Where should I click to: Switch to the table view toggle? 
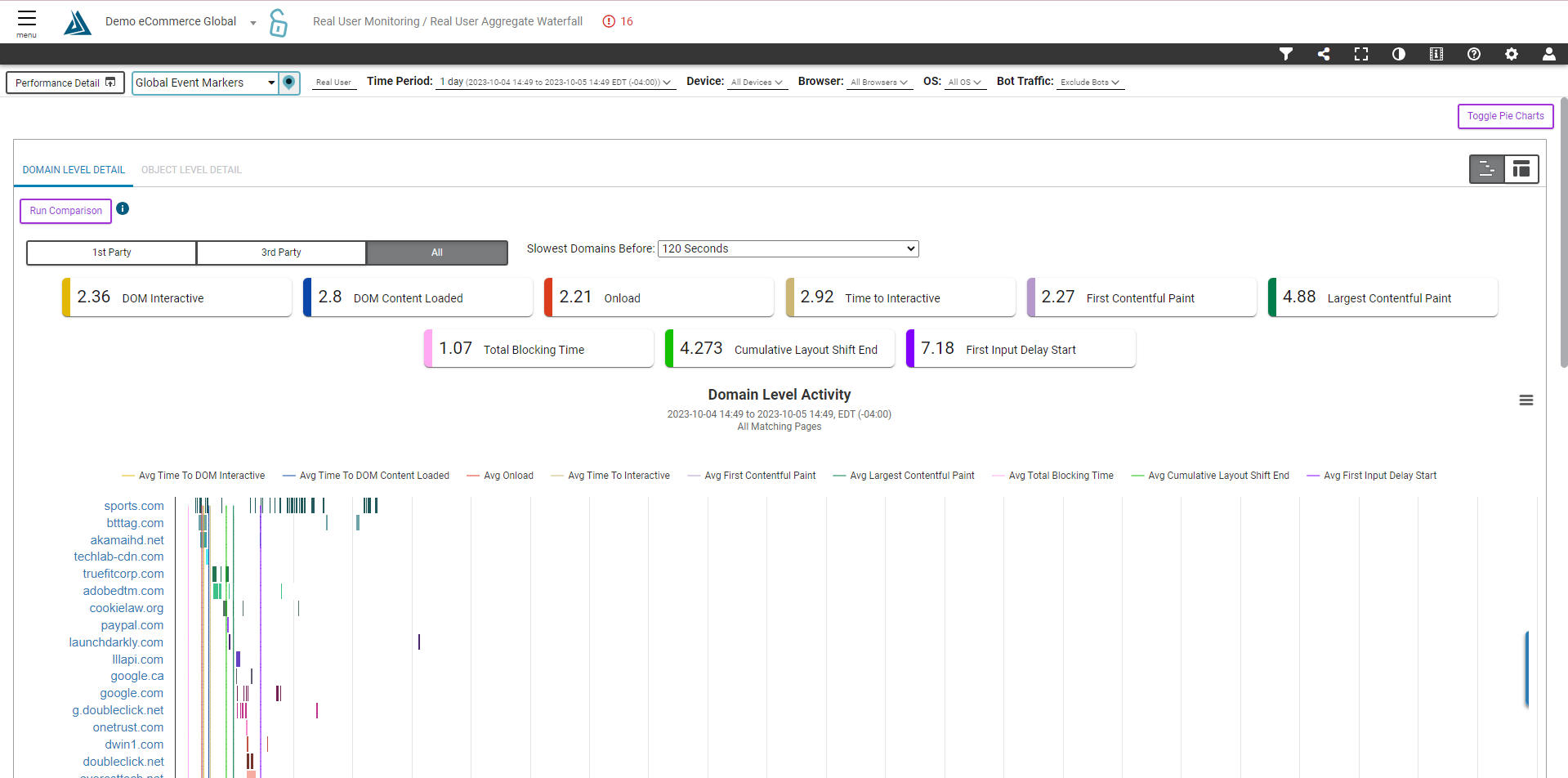click(1521, 169)
